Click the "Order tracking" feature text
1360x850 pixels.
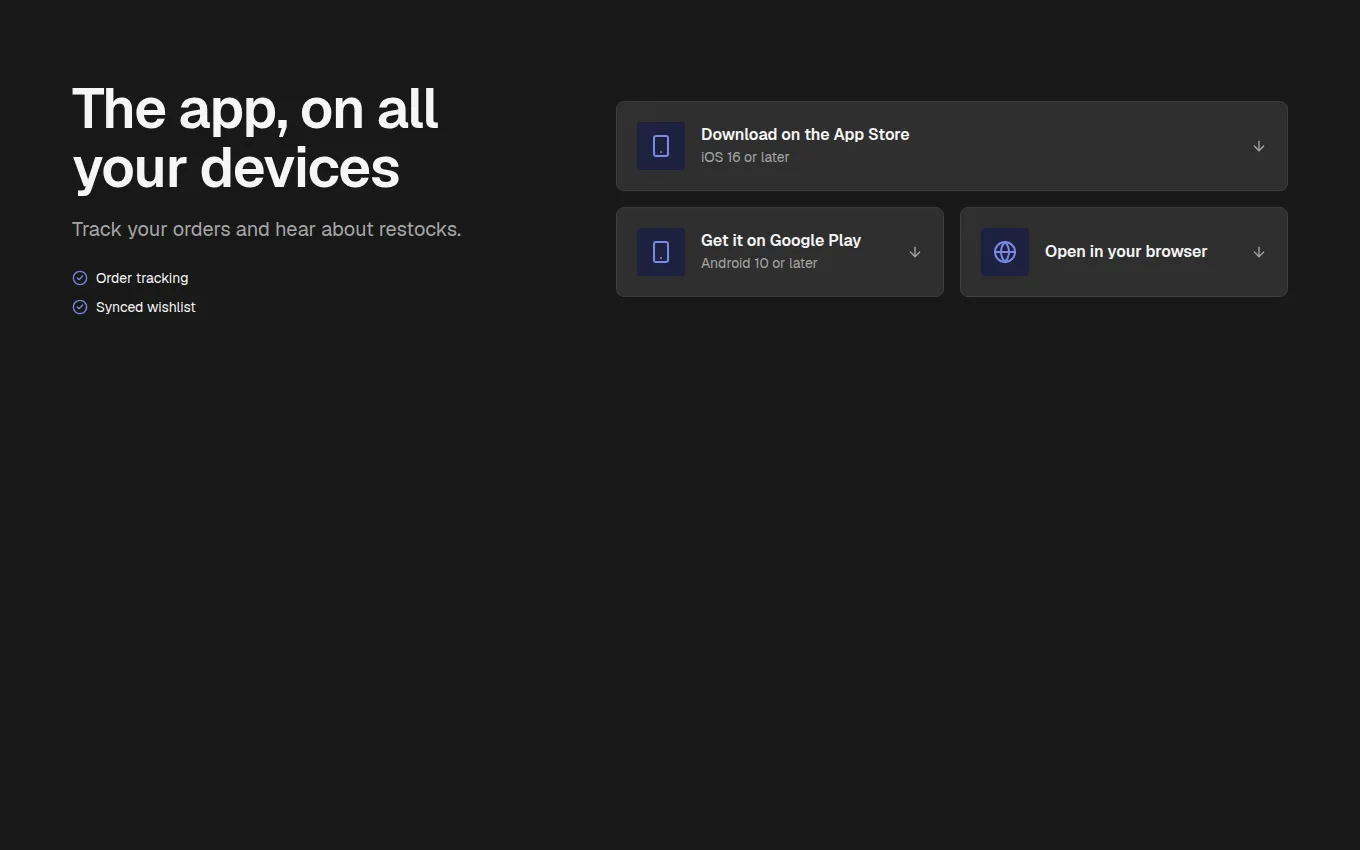(142, 278)
